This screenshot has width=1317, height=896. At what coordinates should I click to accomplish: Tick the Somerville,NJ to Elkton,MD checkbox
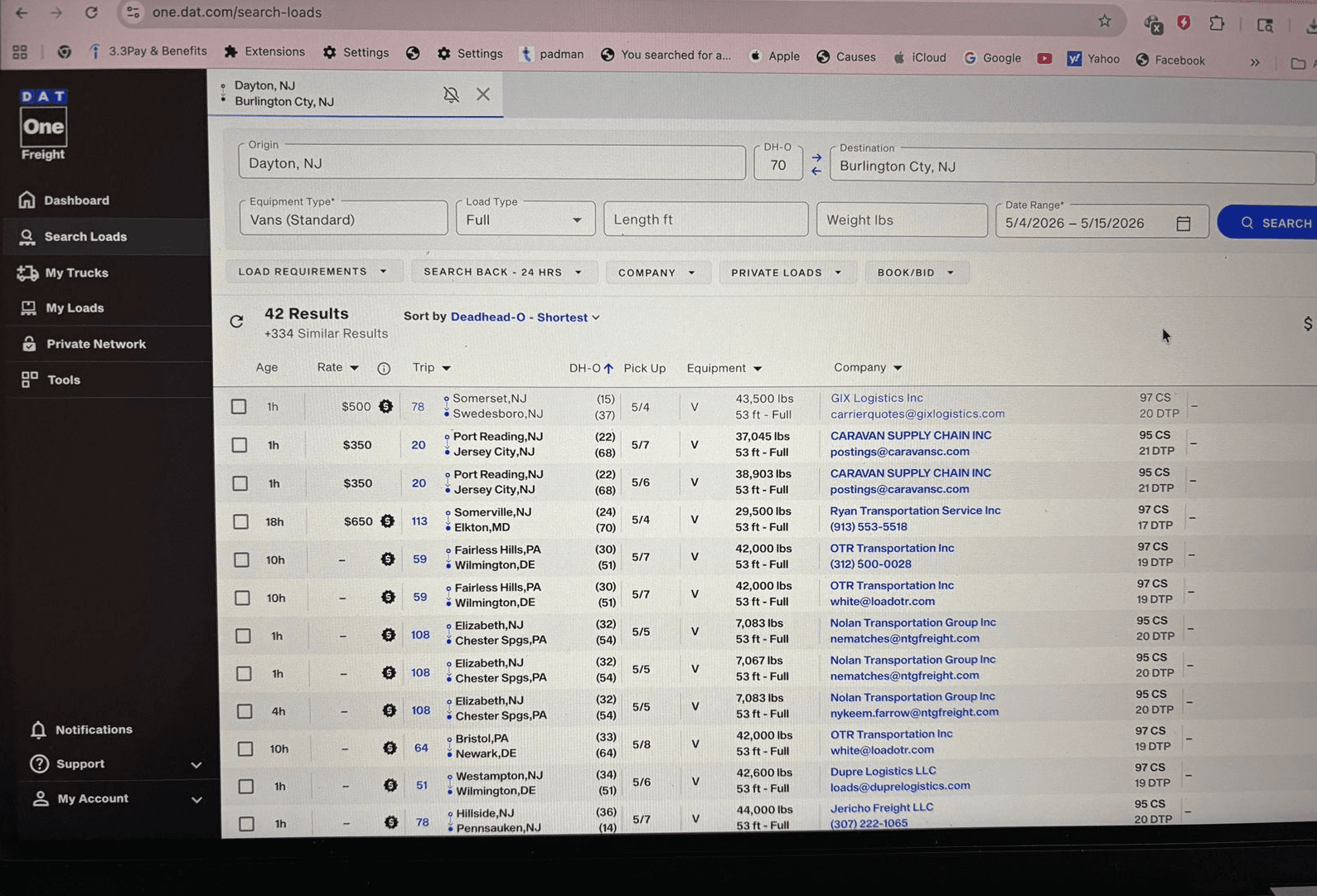[x=241, y=521]
